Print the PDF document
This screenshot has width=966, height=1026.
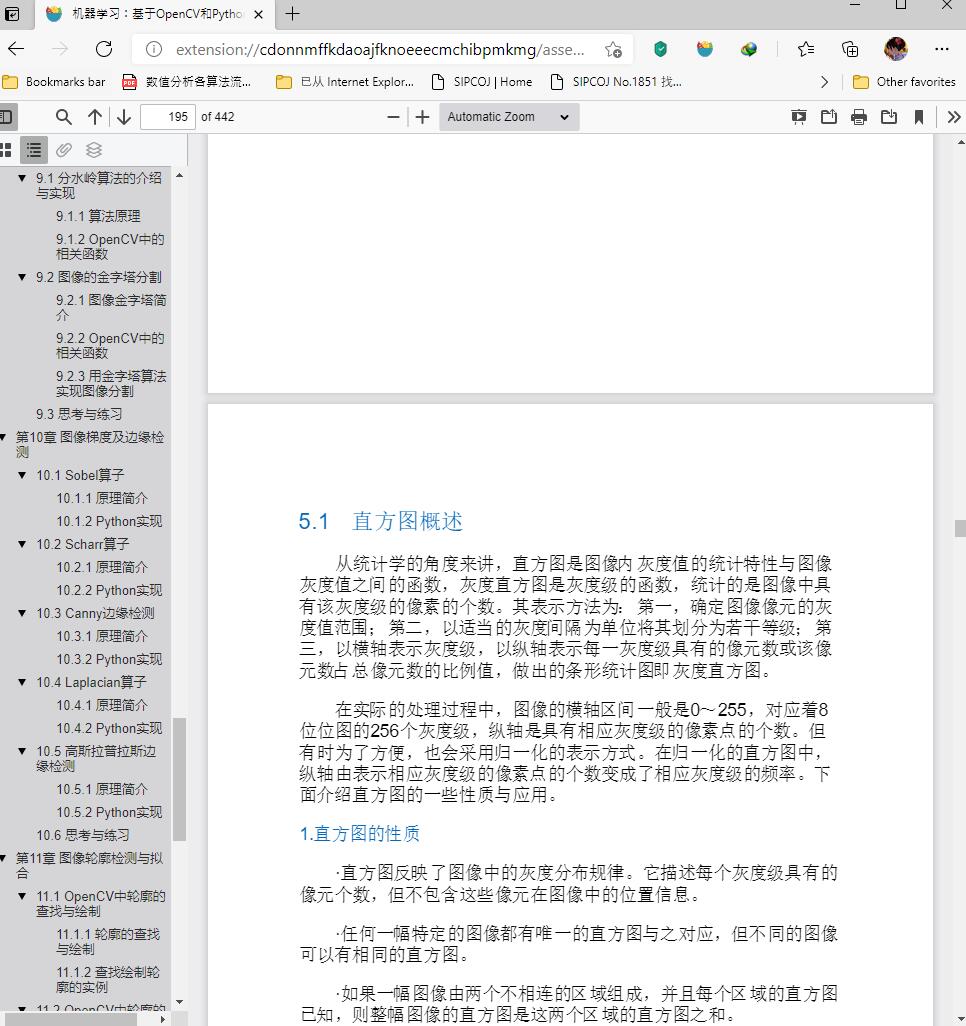pyautogui.click(x=859, y=117)
